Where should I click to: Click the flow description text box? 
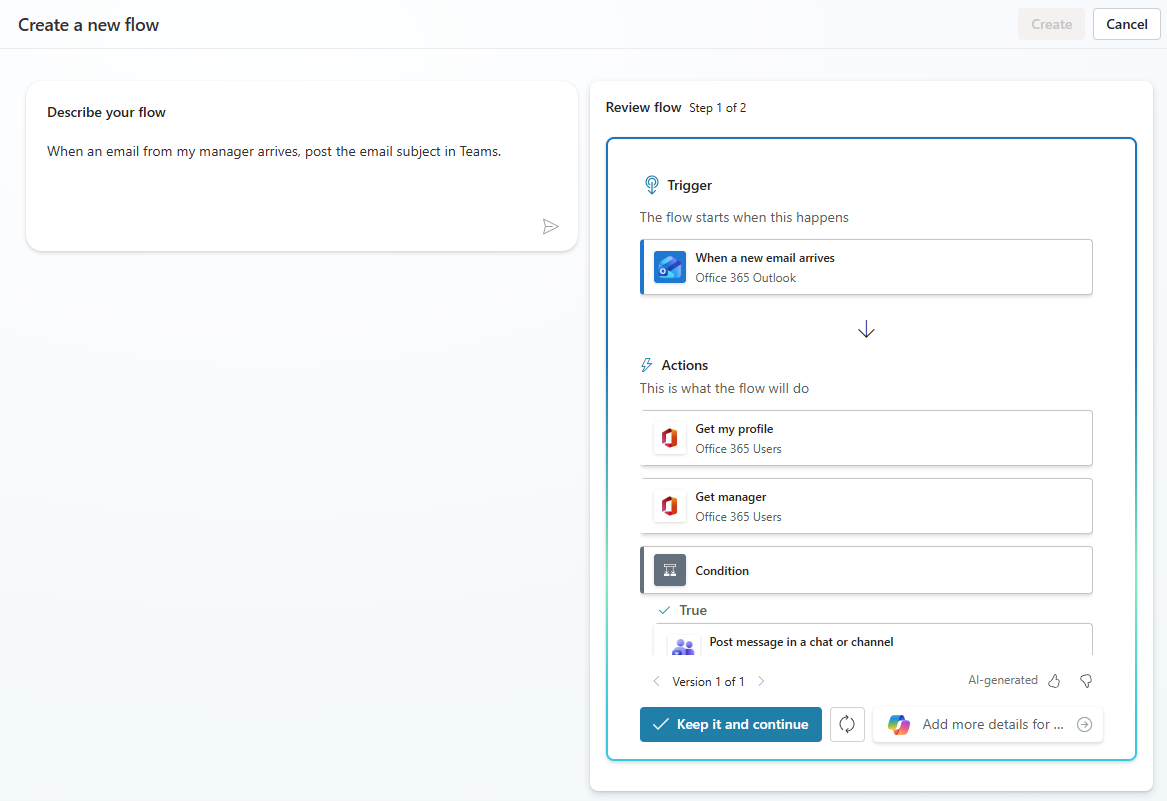click(x=301, y=165)
